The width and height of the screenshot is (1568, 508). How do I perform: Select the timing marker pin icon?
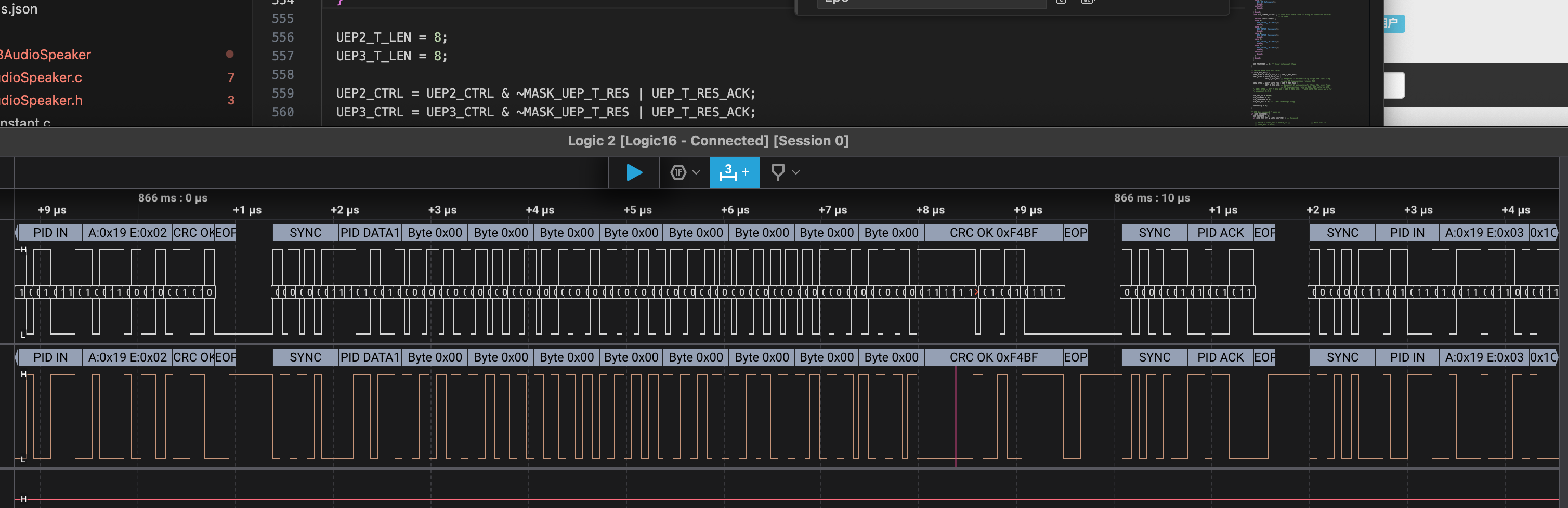click(x=777, y=173)
